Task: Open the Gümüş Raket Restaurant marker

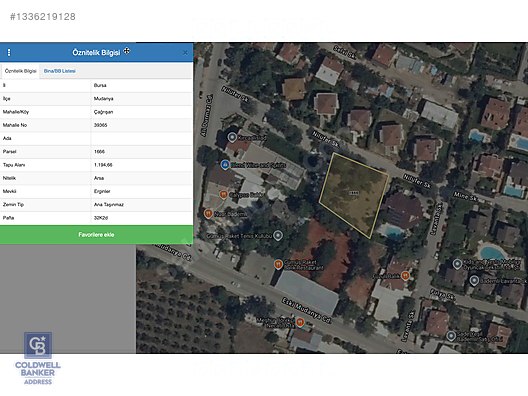Action: 278,265
